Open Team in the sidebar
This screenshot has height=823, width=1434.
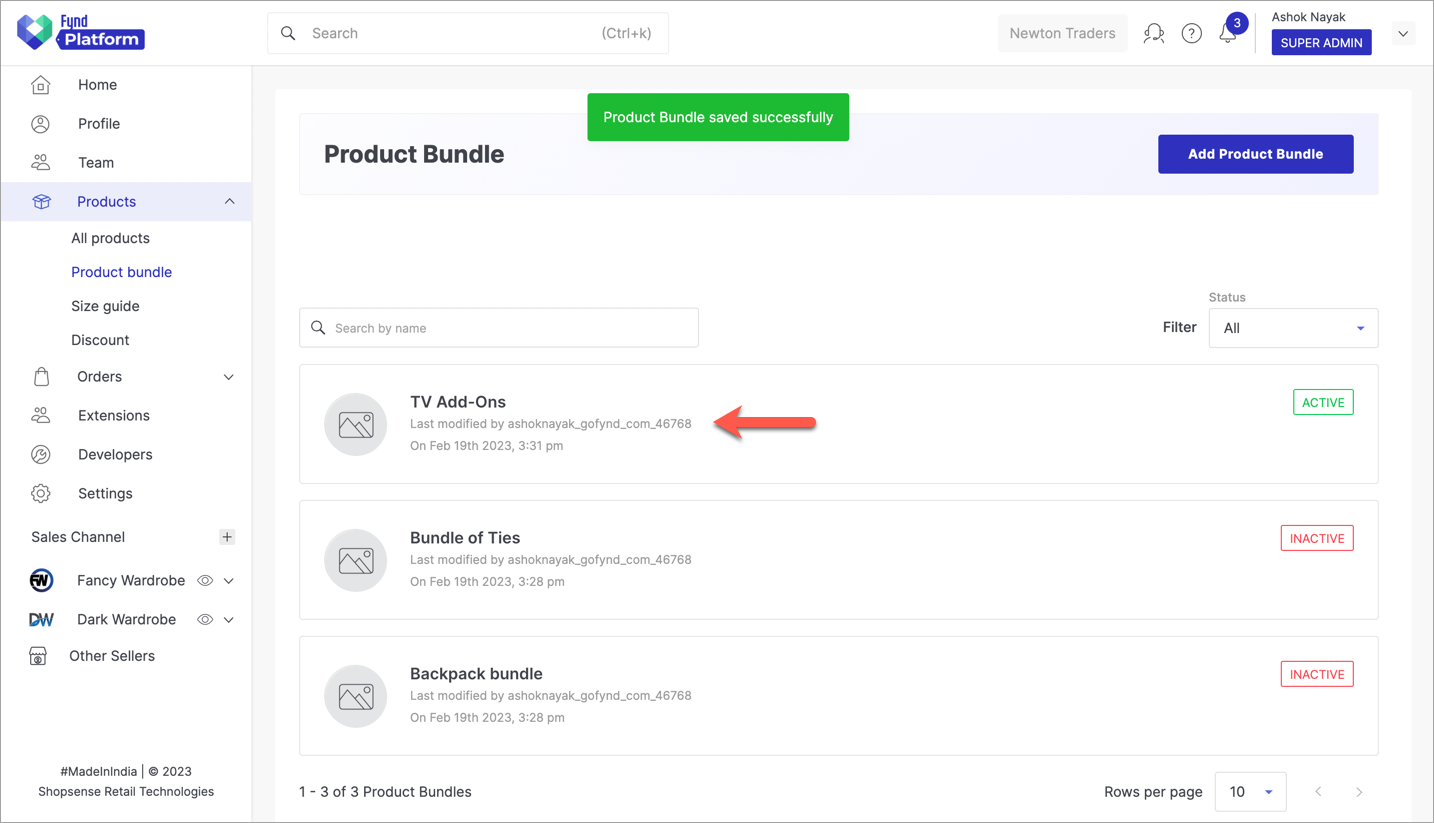pos(96,162)
